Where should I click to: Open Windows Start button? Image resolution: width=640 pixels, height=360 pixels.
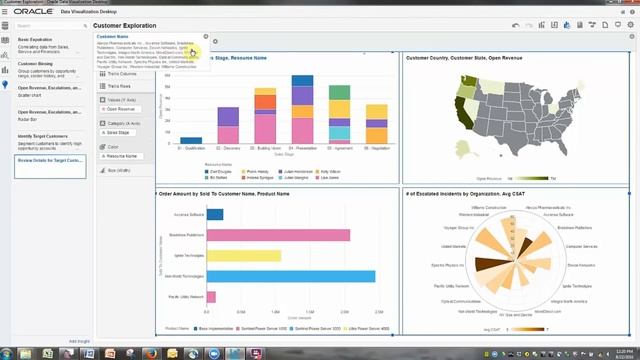click(6, 353)
